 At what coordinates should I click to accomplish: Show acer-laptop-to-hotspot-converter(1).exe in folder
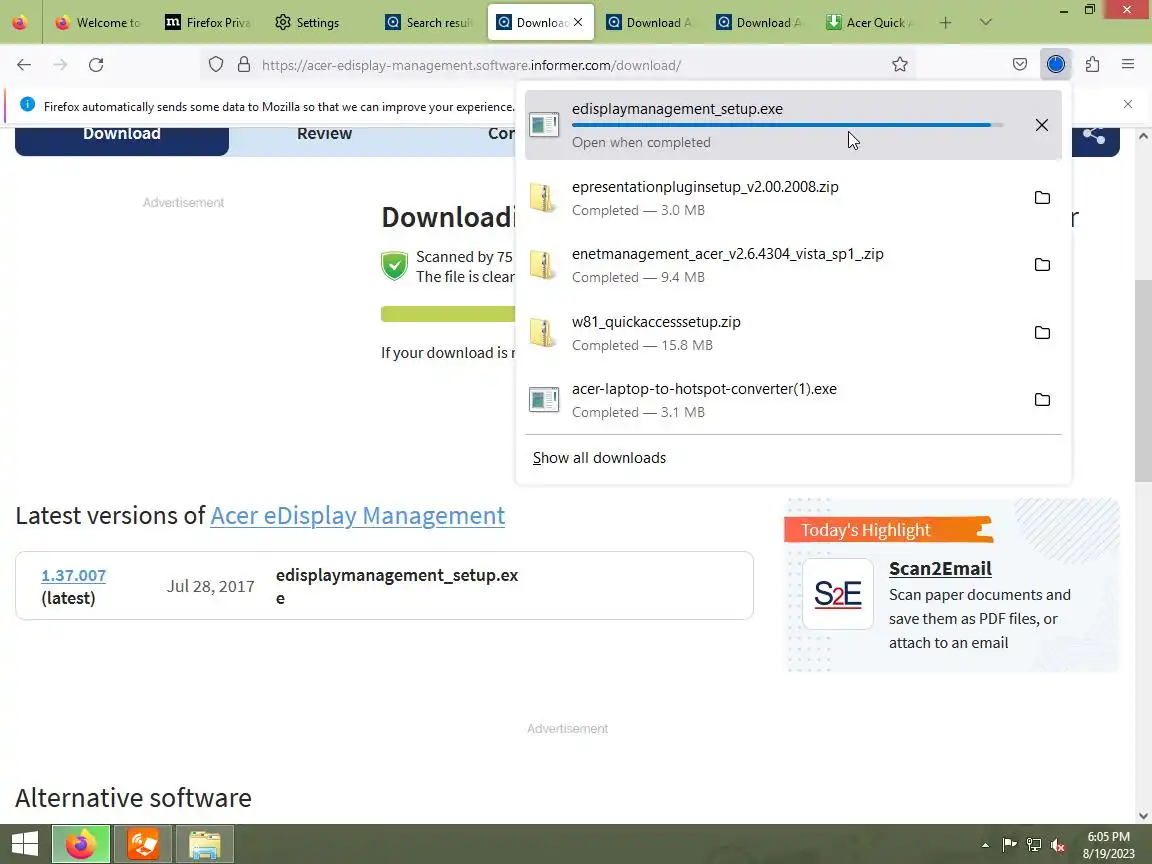(1042, 400)
